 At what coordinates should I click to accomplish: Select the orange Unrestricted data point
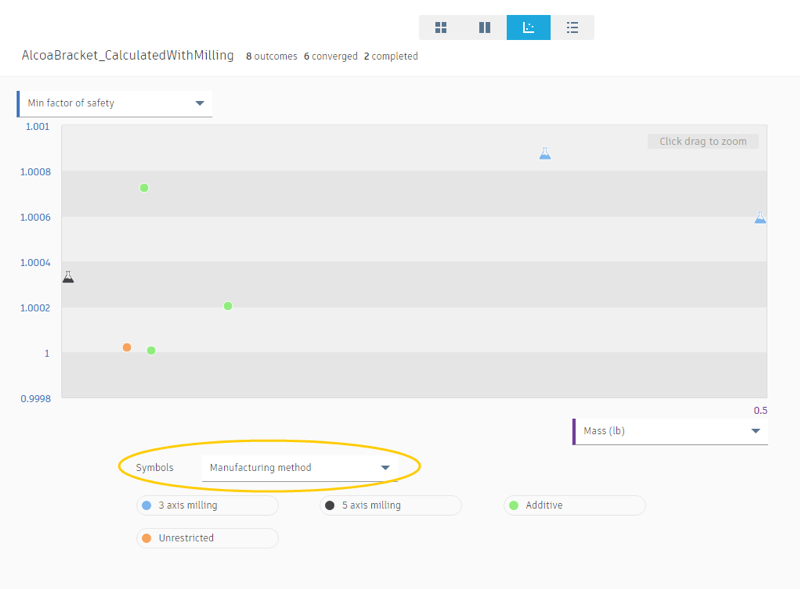(127, 347)
